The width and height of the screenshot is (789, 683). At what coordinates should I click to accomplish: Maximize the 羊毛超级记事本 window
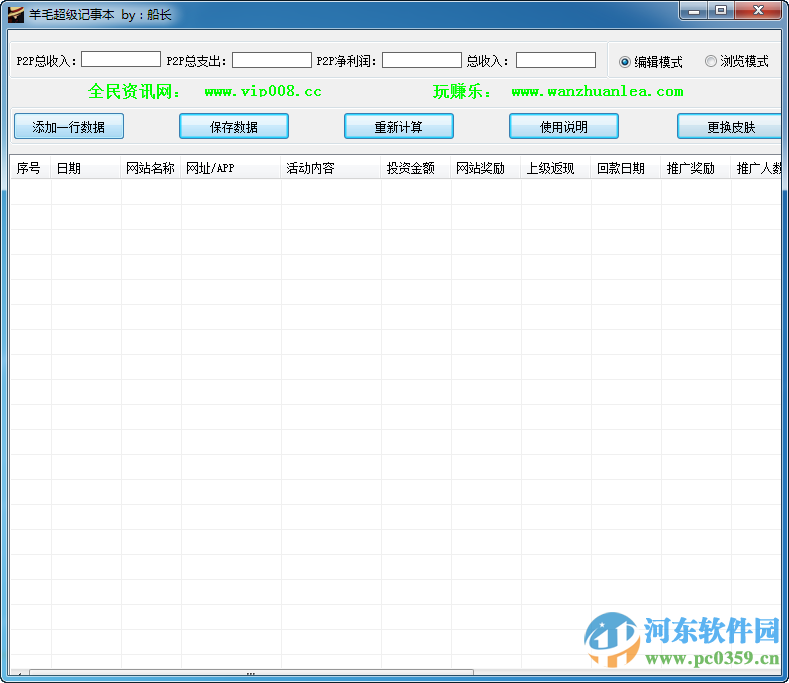coord(721,11)
